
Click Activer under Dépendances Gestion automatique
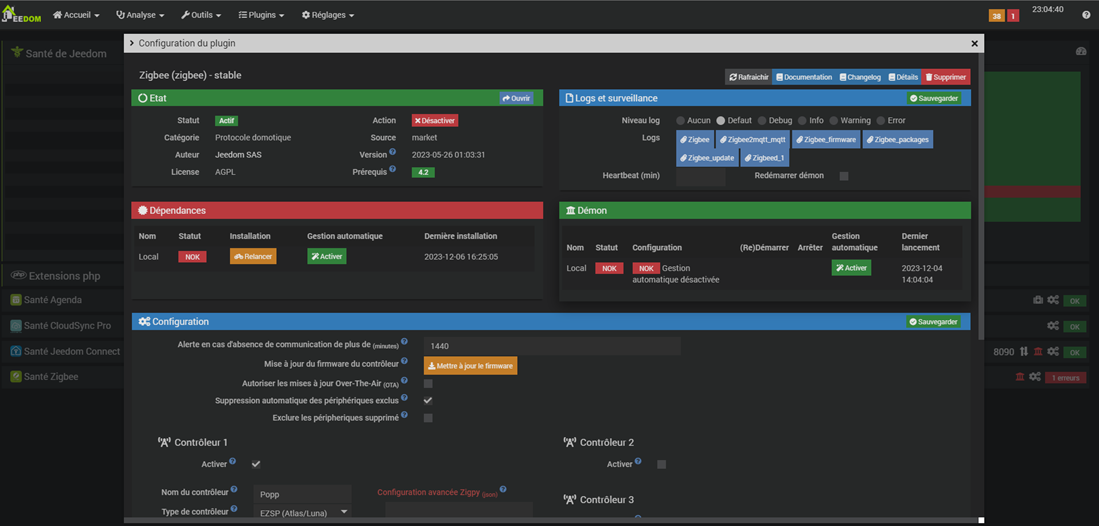(x=327, y=257)
